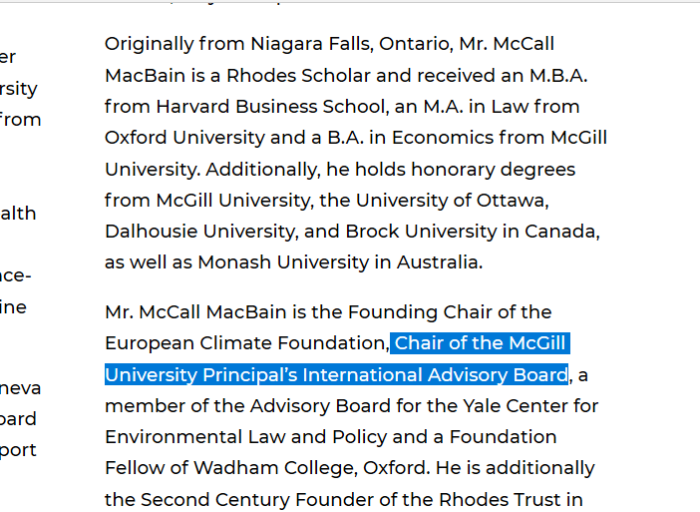Click highlighted 'University Principal's International Advisory Board' text
The height and width of the screenshot is (512, 700).
[x=337, y=375]
